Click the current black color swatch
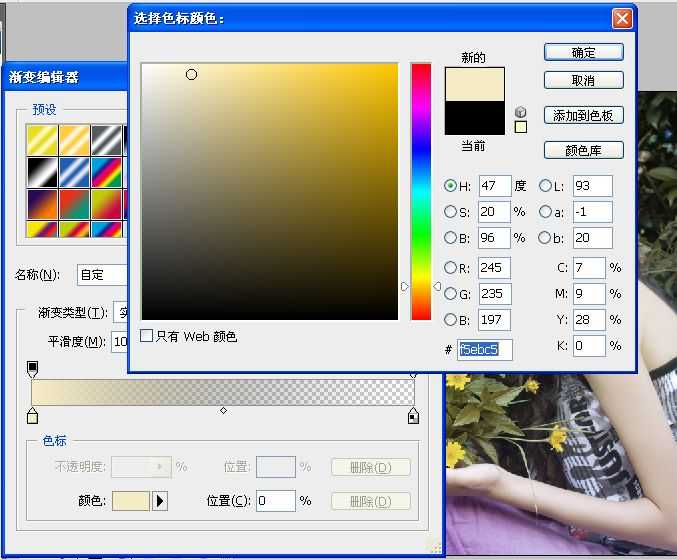The width and height of the screenshot is (677, 559). [x=475, y=118]
